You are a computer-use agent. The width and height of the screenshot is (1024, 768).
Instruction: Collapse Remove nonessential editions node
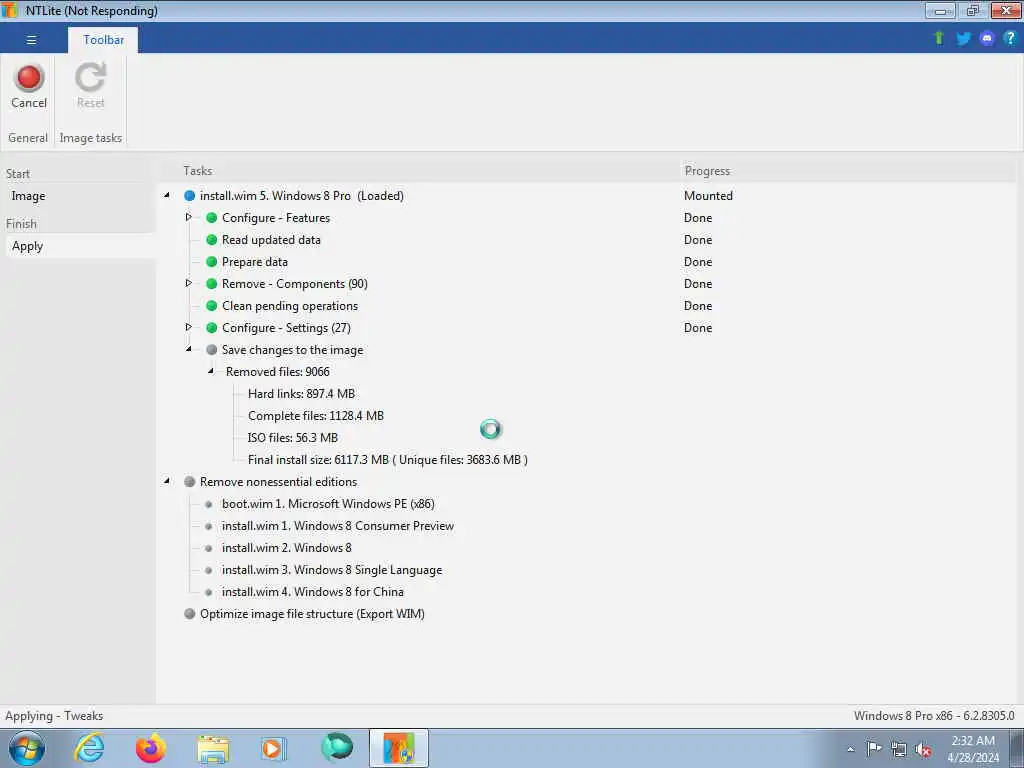167,481
